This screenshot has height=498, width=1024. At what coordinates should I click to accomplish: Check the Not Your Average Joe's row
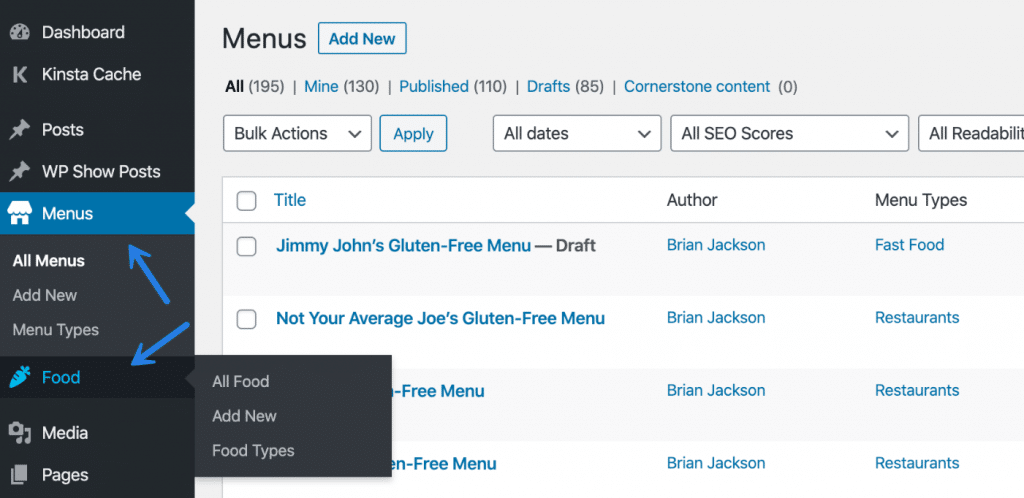[246, 319]
